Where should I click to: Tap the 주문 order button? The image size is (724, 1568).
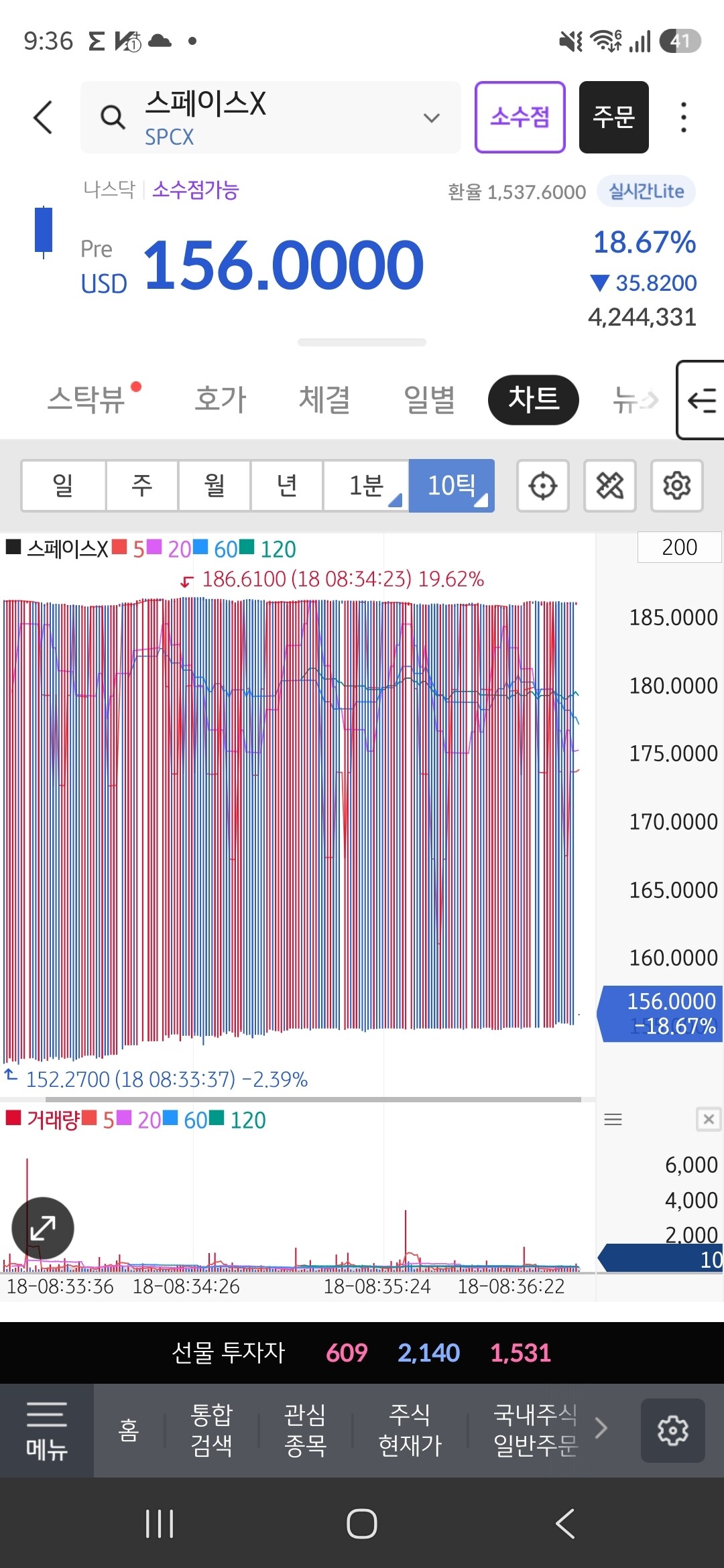(613, 117)
